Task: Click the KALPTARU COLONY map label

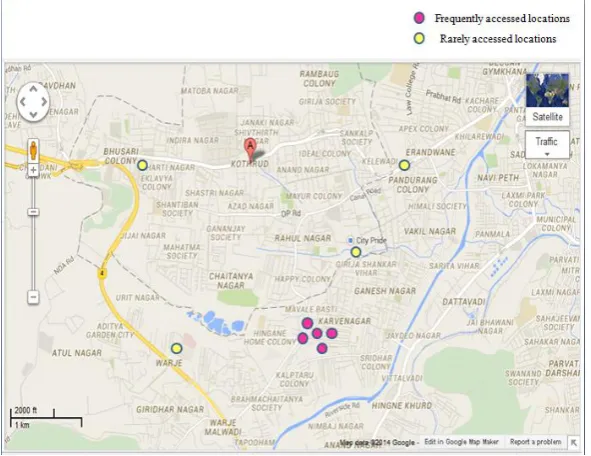Action: tap(295, 379)
